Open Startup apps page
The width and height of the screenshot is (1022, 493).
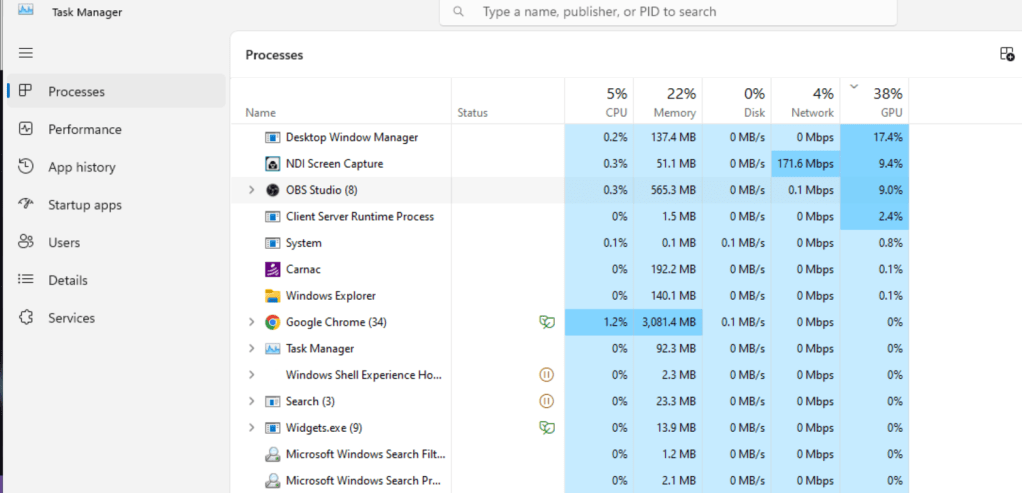click(x=116, y=205)
